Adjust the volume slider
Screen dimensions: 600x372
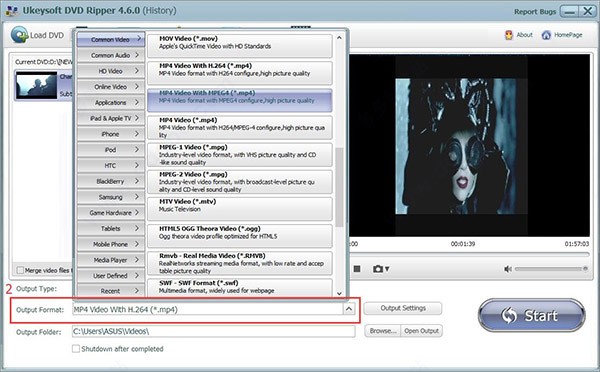(551, 269)
